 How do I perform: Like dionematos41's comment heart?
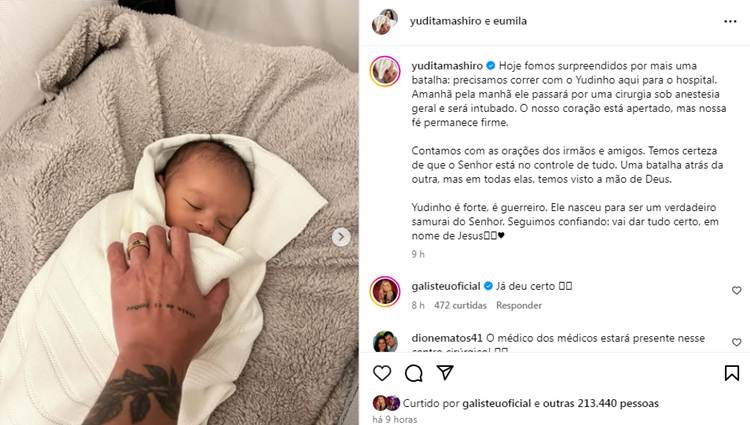click(x=737, y=342)
